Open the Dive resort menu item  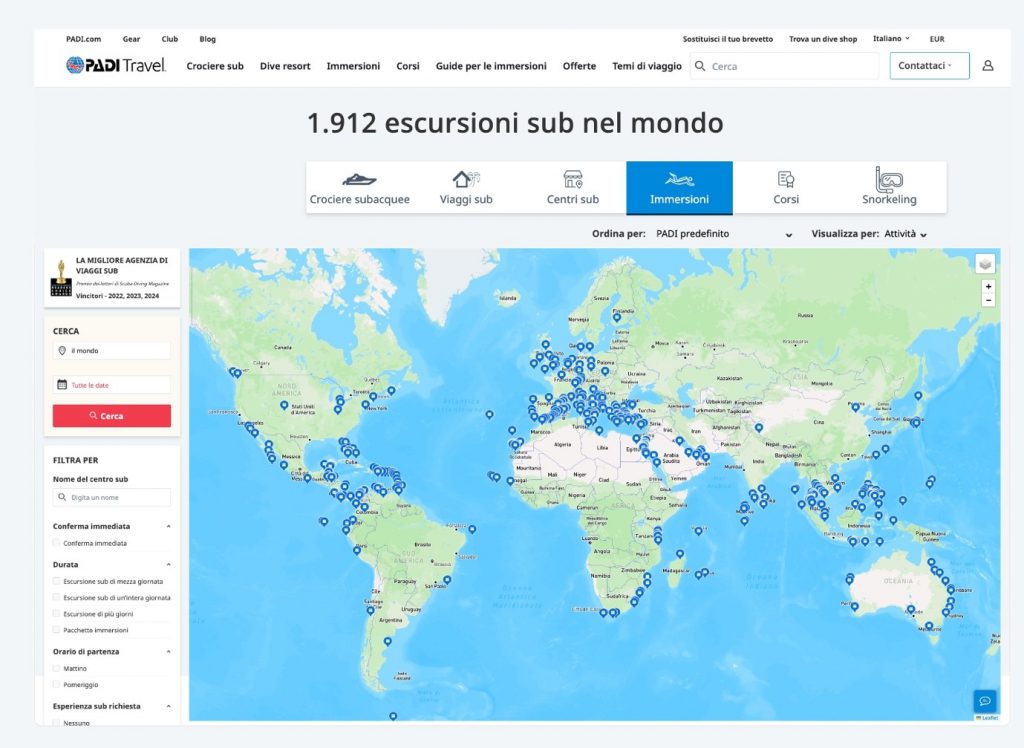point(285,64)
